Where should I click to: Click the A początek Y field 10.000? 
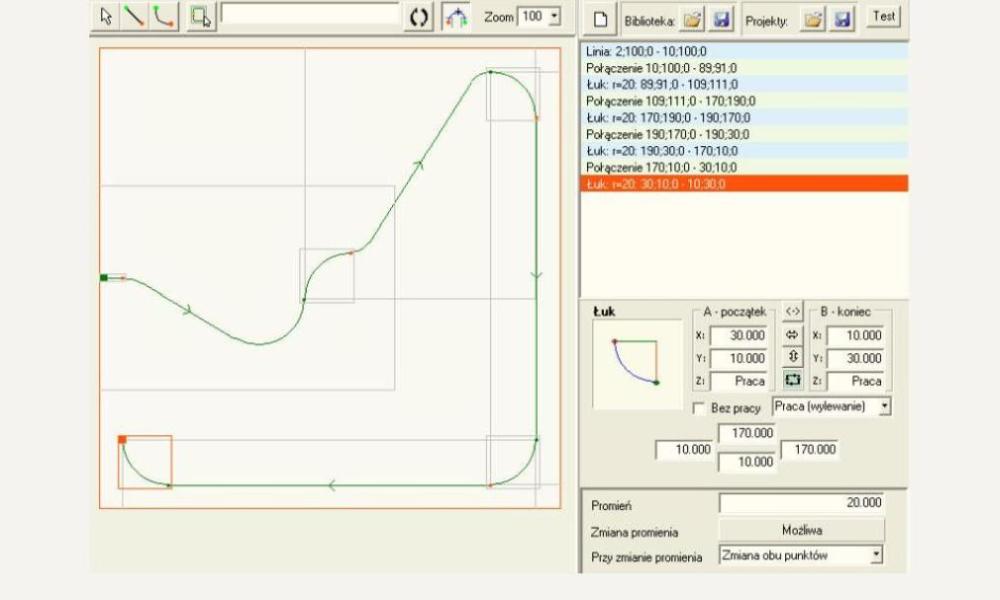pyautogui.click(x=739, y=358)
